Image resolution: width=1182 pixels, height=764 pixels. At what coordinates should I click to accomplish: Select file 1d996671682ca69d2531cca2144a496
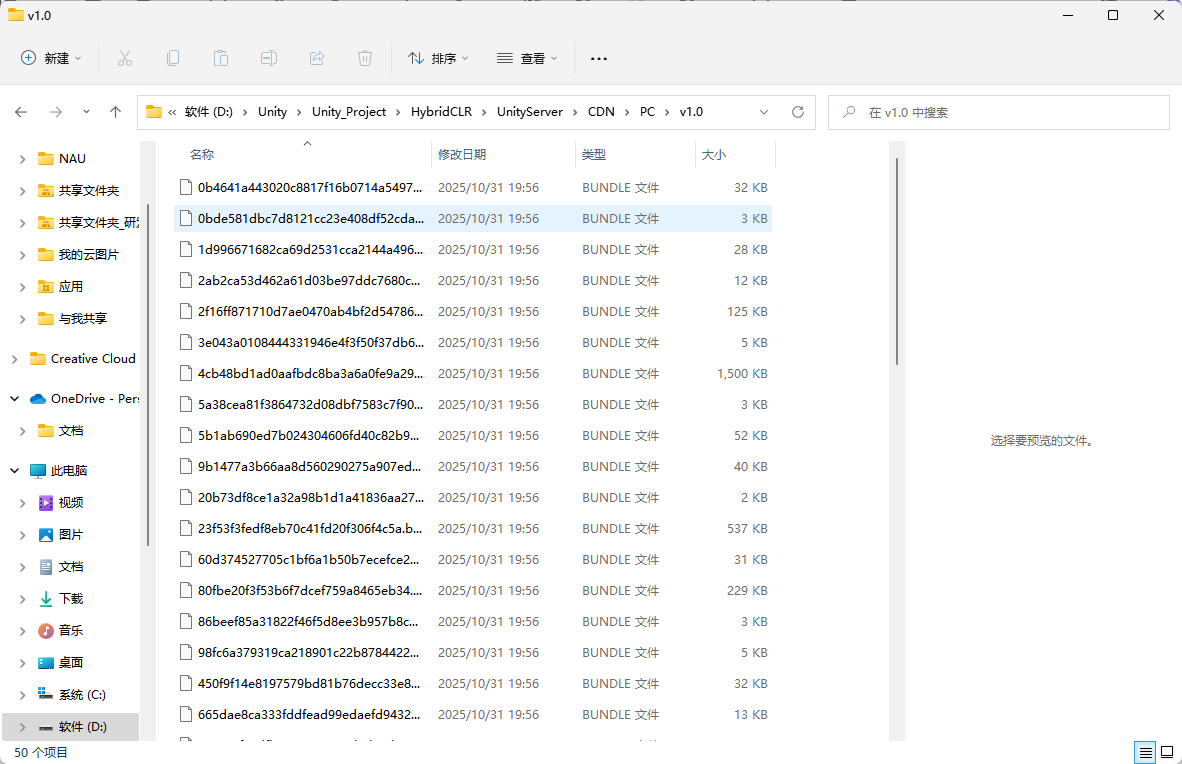tap(473, 250)
